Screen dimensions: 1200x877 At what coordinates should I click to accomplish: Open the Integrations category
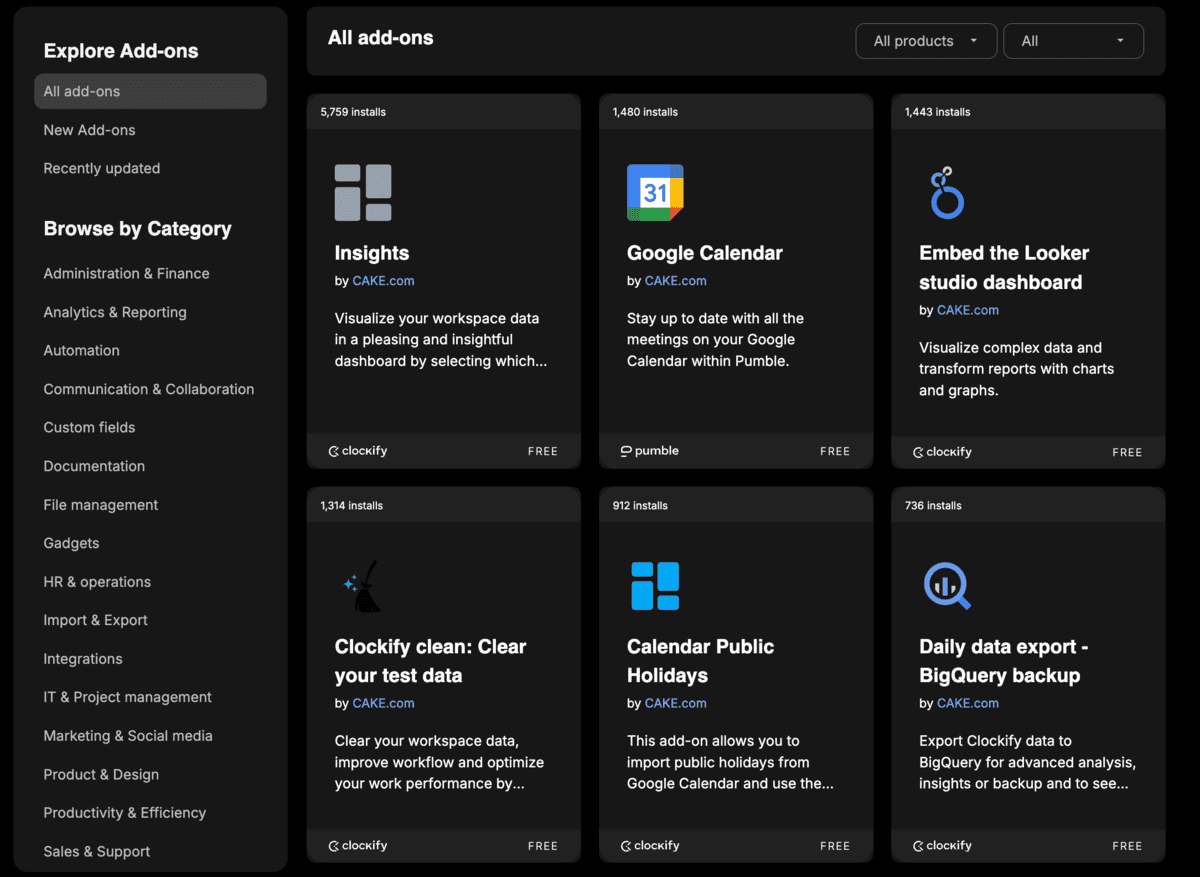point(83,659)
